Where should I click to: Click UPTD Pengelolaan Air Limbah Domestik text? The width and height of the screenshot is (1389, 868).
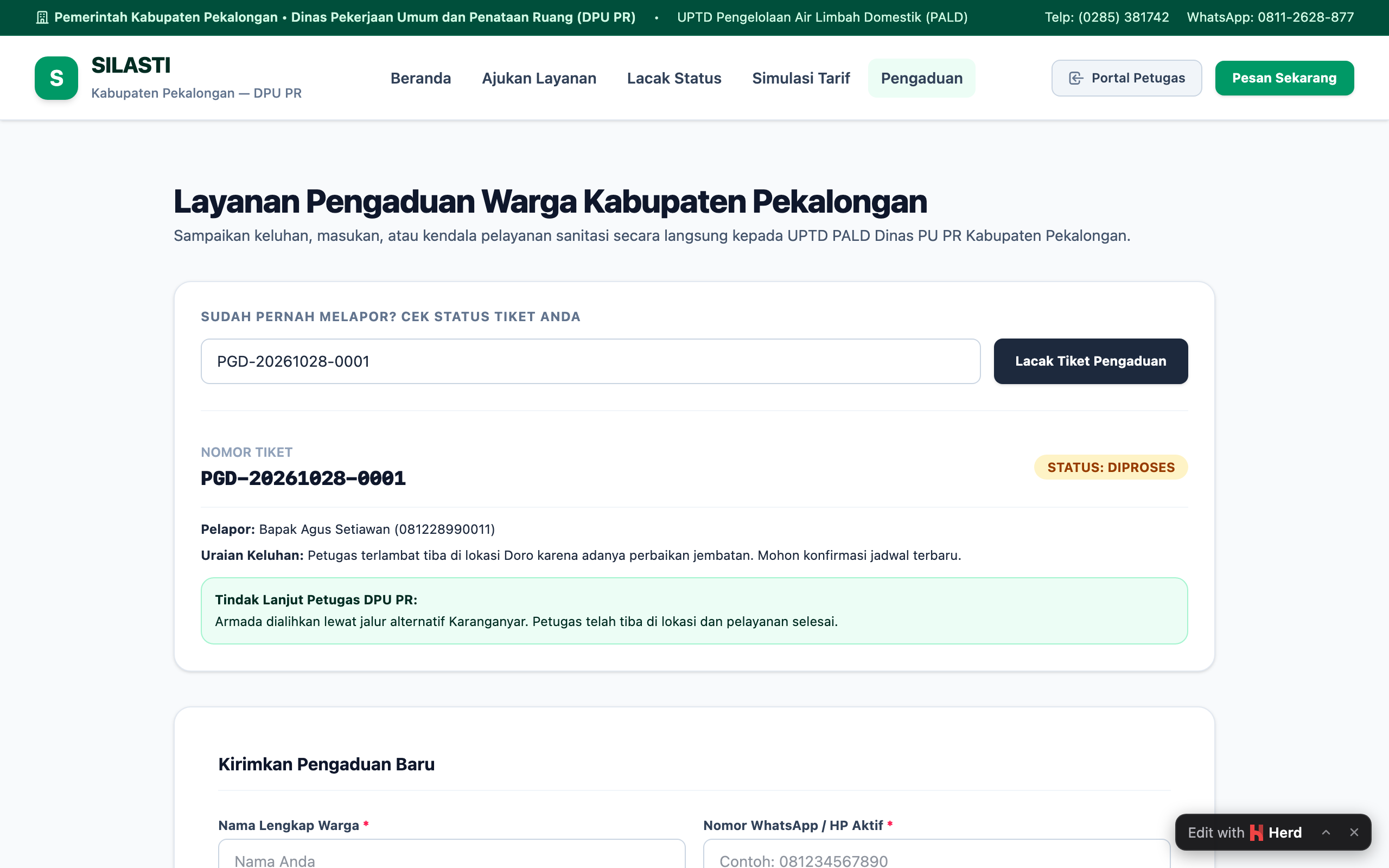pos(823,17)
